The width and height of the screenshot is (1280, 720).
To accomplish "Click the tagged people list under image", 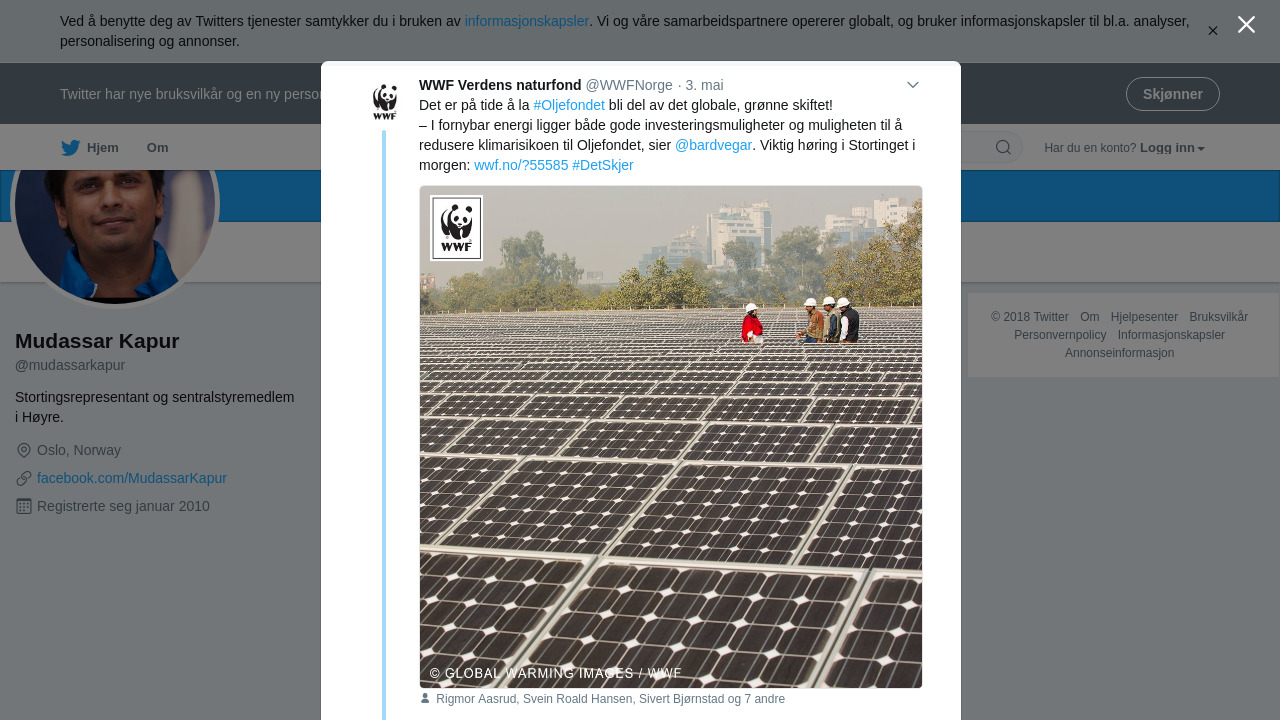I will pos(610,699).
